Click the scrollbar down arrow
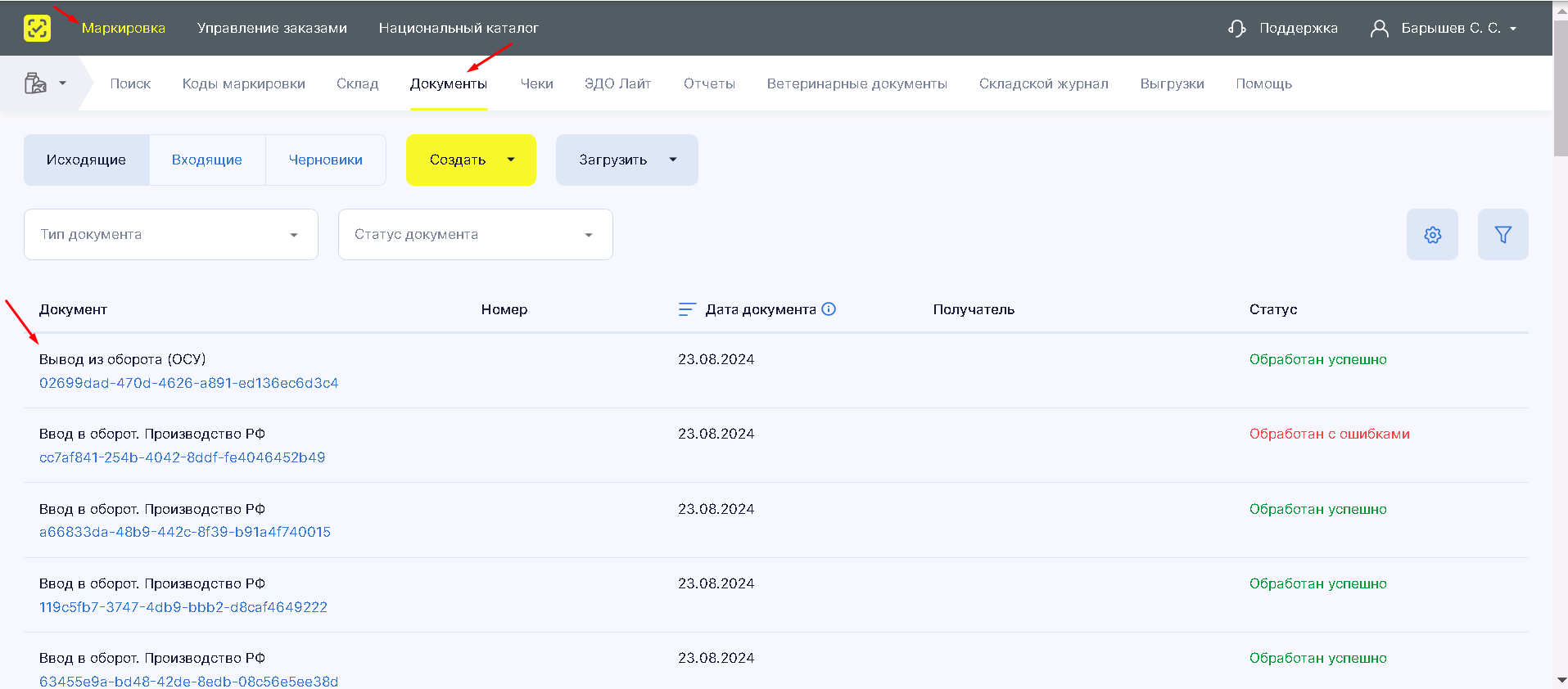This screenshot has height=689, width=1568. click(x=1561, y=681)
